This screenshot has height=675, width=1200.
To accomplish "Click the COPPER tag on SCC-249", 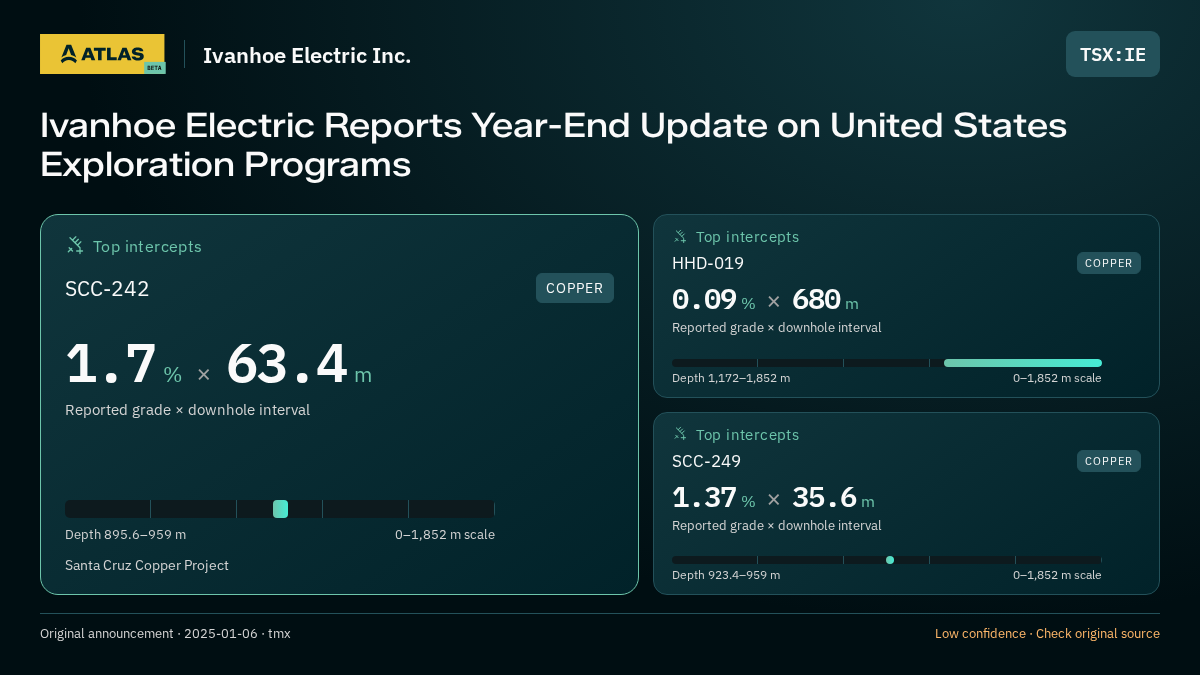I will pyautogui.click(x=1109, y=461).
